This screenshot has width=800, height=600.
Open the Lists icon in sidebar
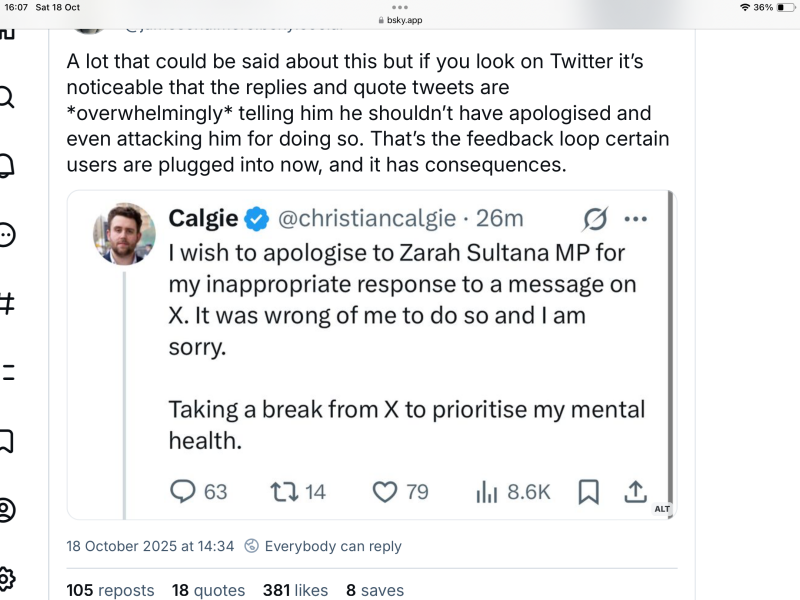click(x=6, y=372)
